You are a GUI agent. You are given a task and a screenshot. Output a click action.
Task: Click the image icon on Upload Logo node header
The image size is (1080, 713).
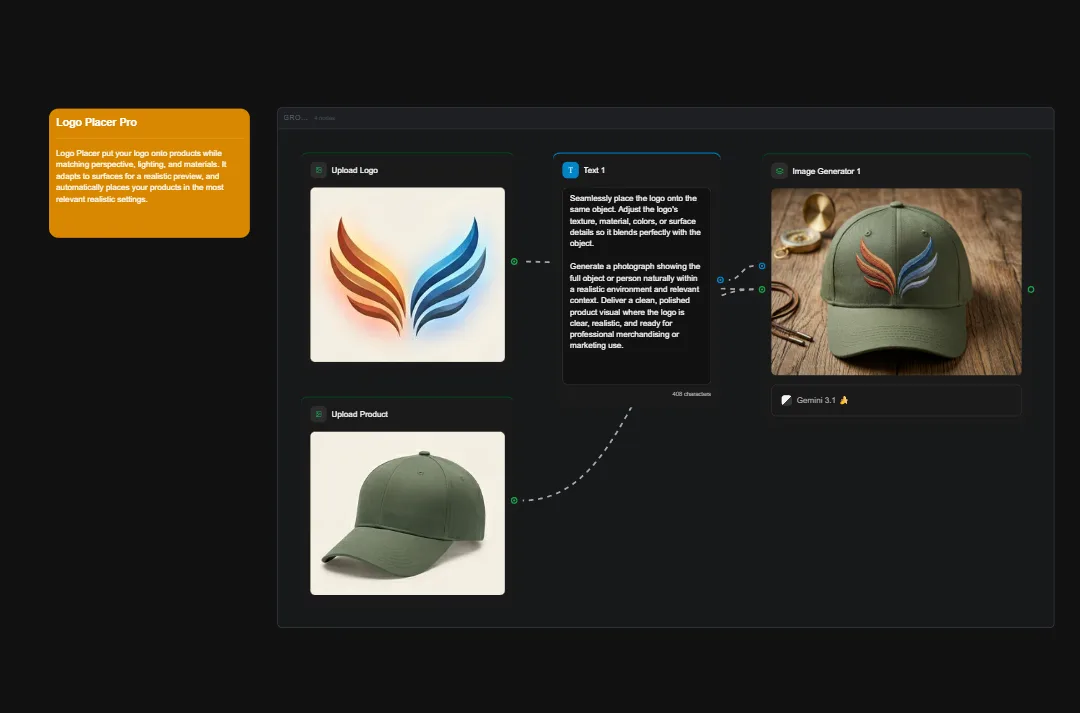[319, 170]
